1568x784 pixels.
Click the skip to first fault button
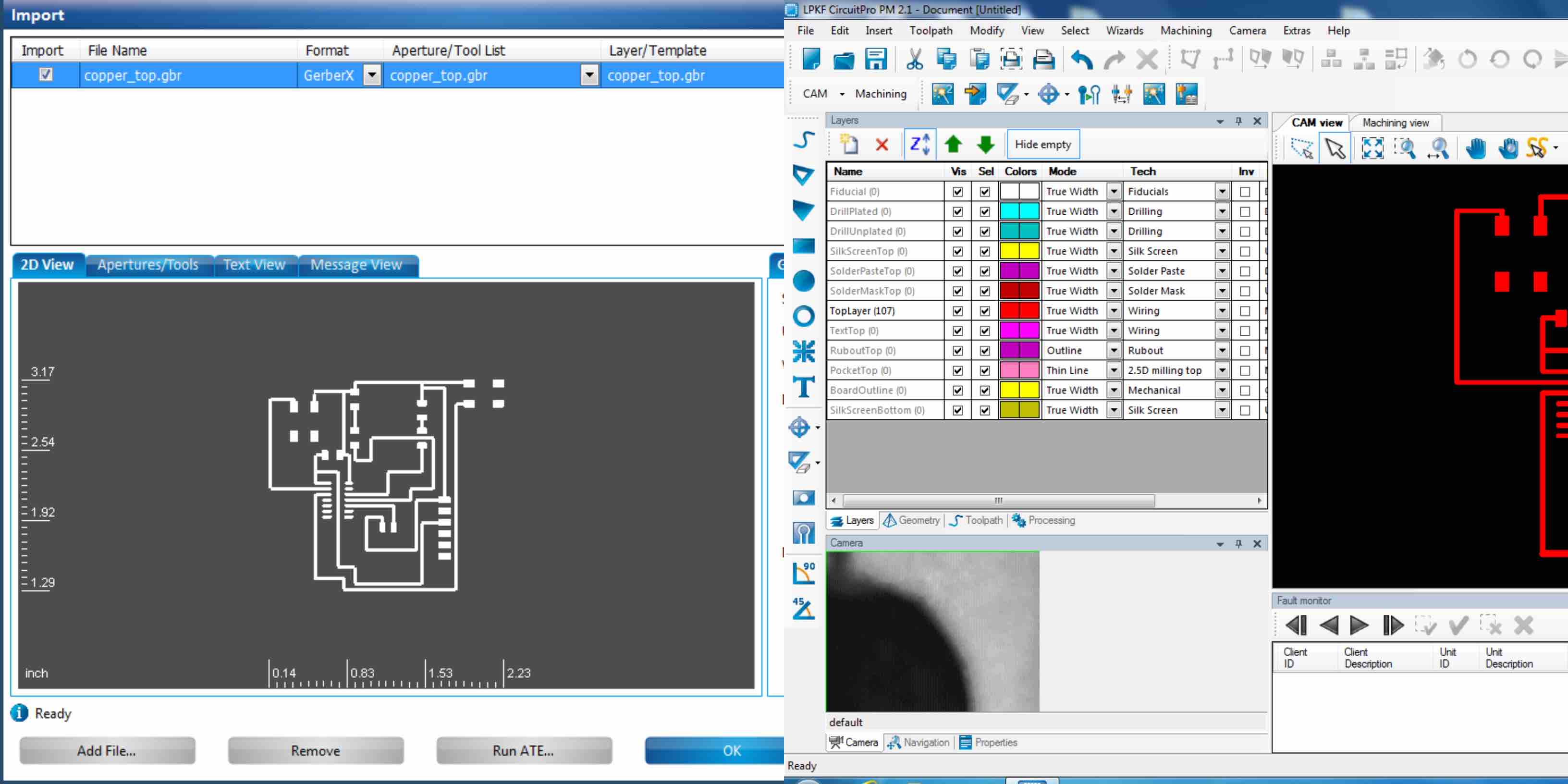coord(1296,625)
